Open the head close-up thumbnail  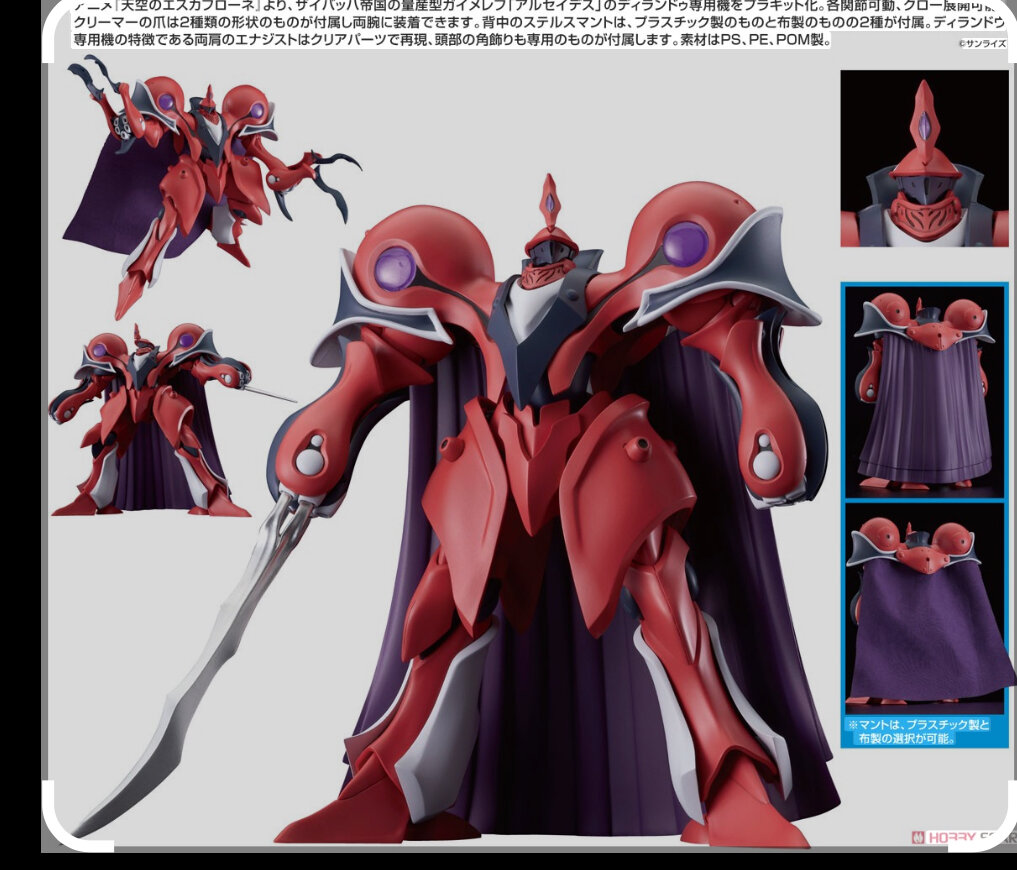pyautogui.click(x=923, y=158)
